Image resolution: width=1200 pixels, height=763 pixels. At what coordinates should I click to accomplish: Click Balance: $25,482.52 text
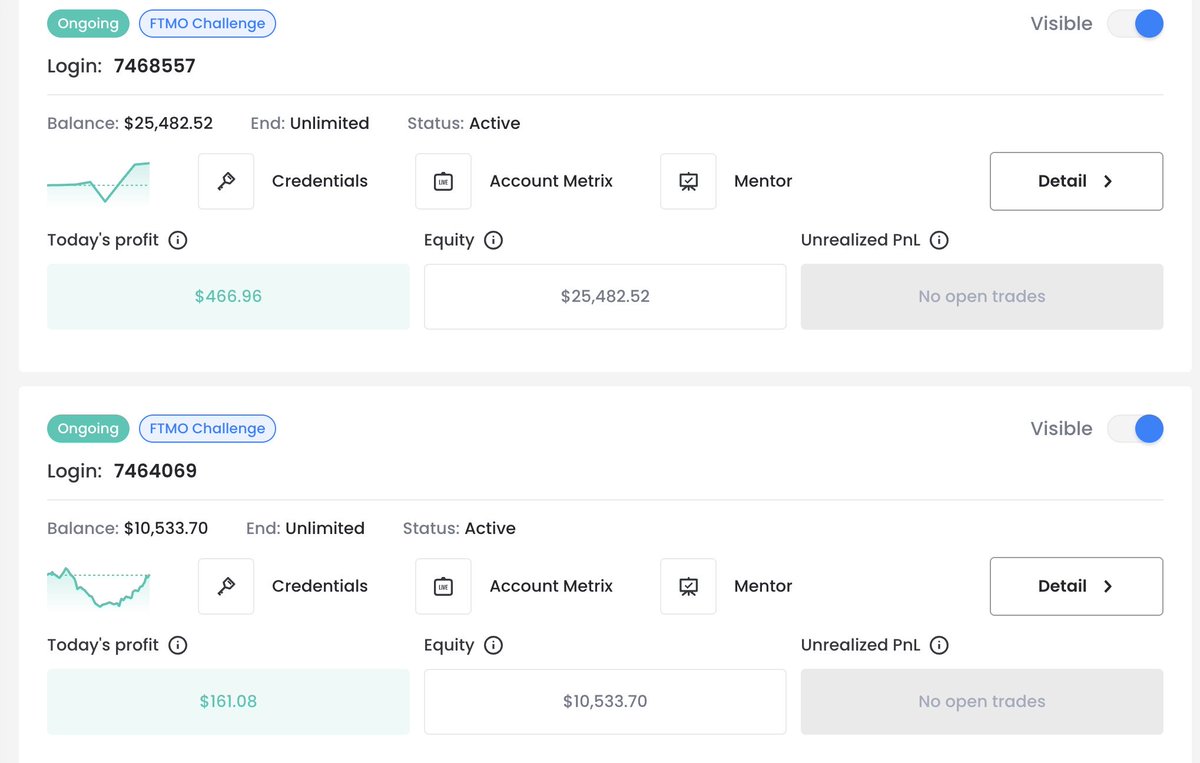tap(130, 123)
